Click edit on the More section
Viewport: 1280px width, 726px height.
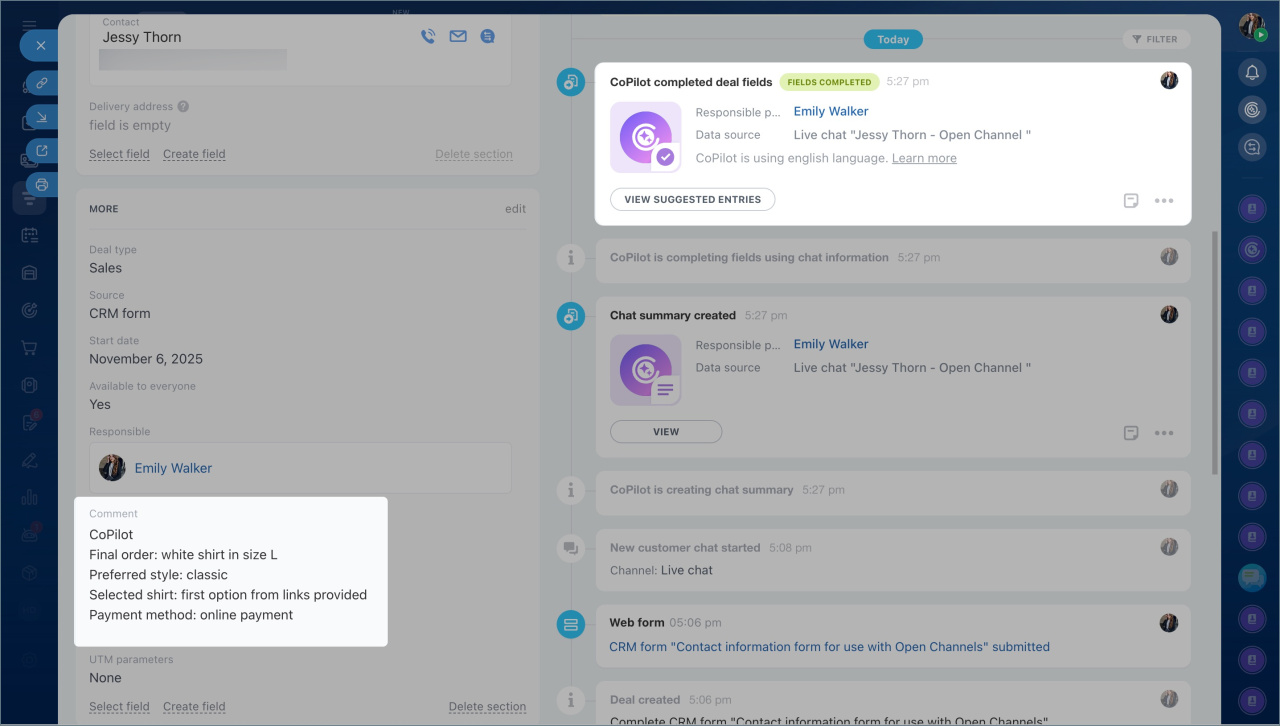tap(515, 209)
